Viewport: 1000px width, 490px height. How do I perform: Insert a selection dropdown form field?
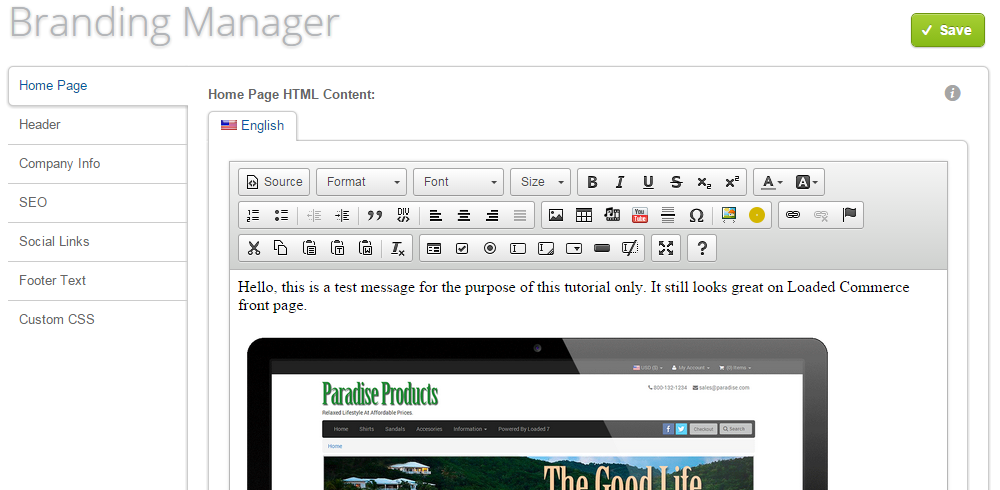(x=574, y=249)
